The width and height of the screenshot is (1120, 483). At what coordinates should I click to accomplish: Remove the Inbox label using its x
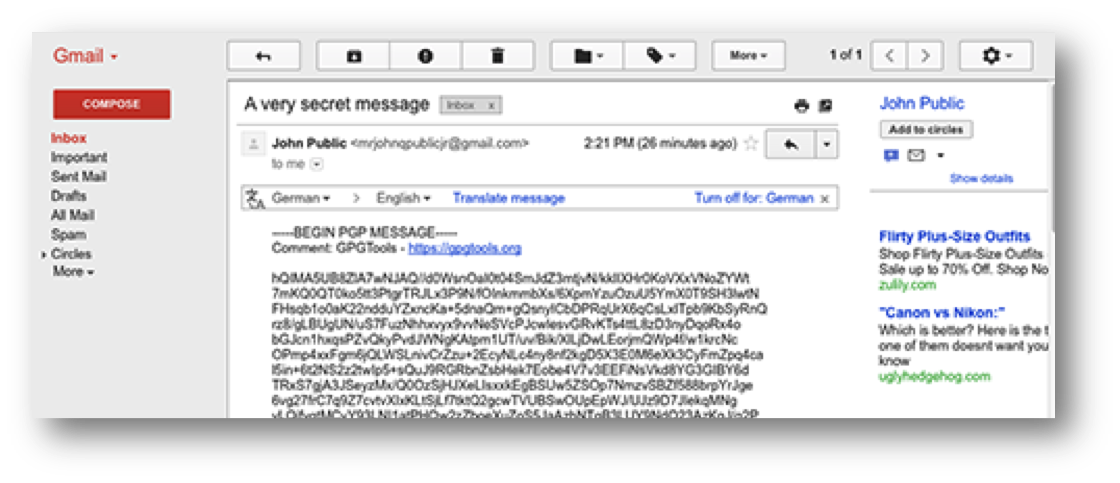point(491,105)
